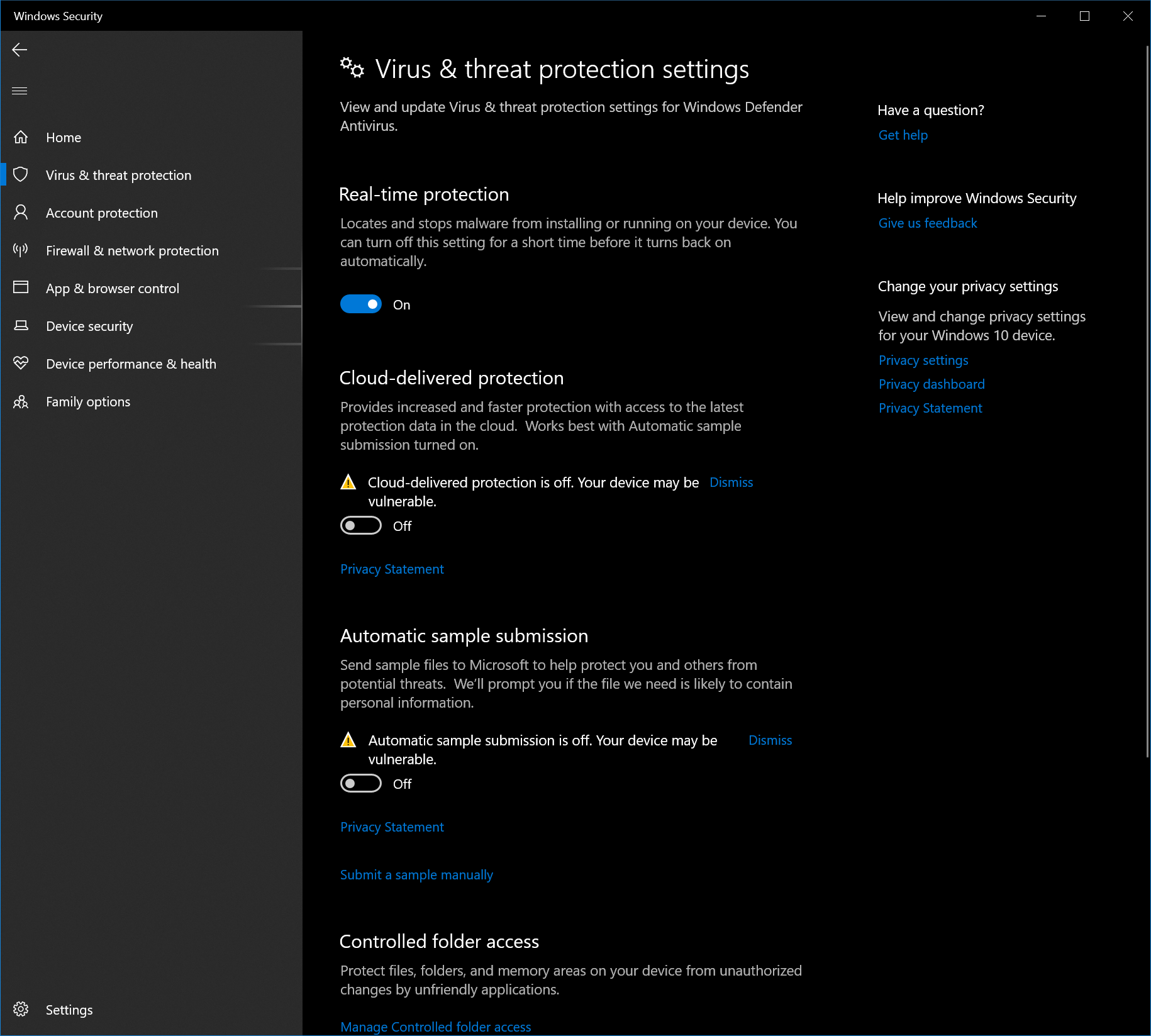Dismiss the Automatic sample submission warning

[x=770, y=740]
